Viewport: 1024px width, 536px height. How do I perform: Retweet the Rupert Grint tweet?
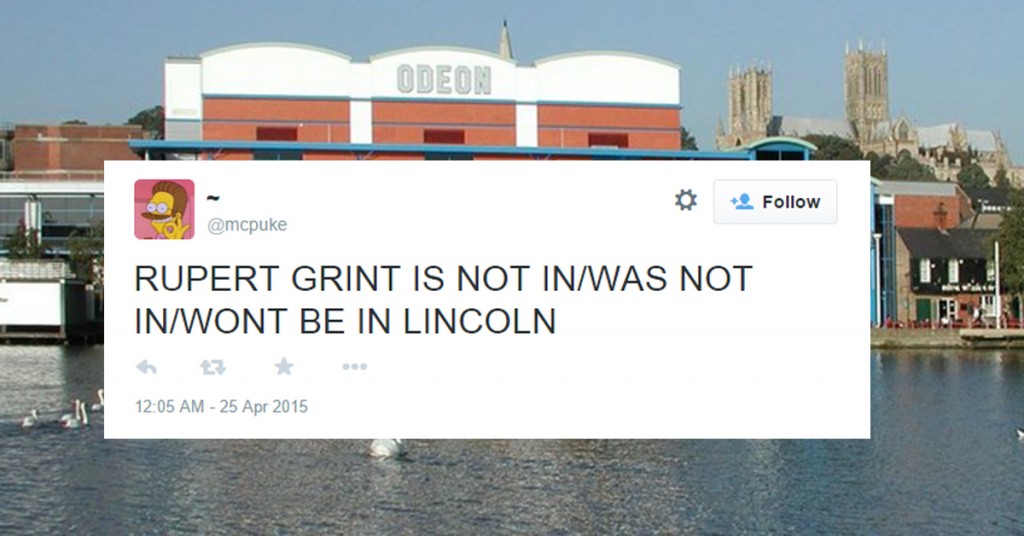[x=213, y=367]
